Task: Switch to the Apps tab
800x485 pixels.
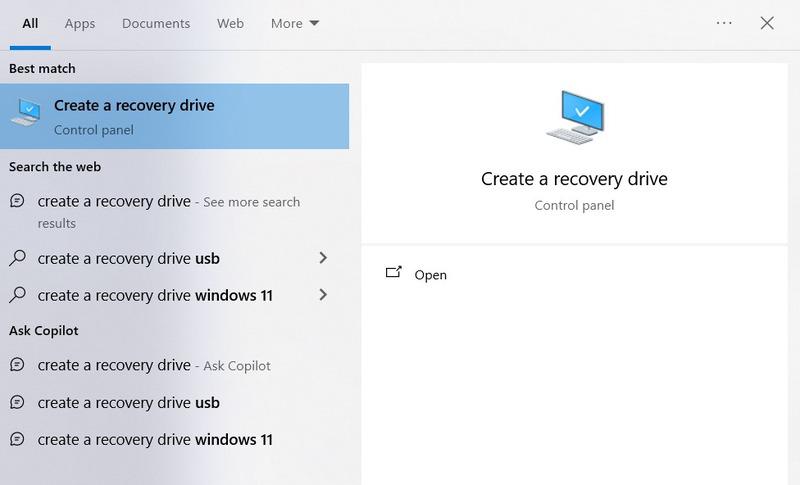Action: pyautogui.click(x=80, y=23)
